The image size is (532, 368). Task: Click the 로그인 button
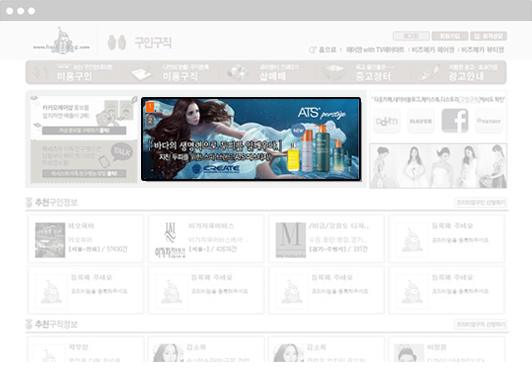click(411, 36)
